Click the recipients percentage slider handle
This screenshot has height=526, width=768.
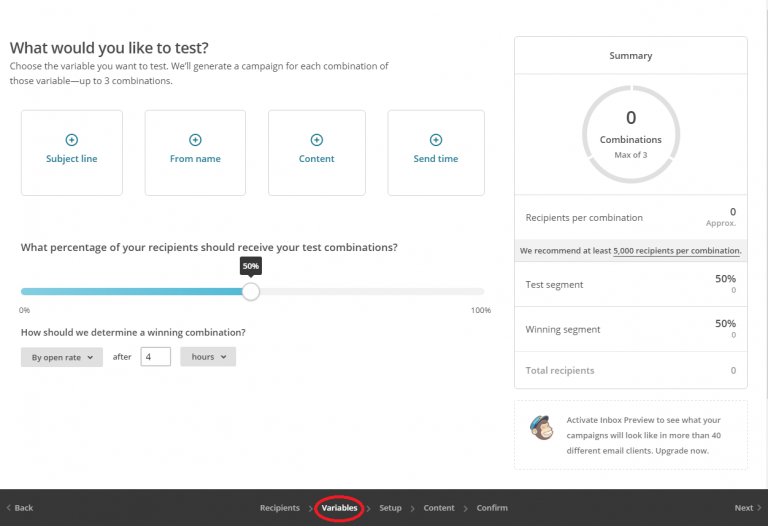tap(251, 291)
